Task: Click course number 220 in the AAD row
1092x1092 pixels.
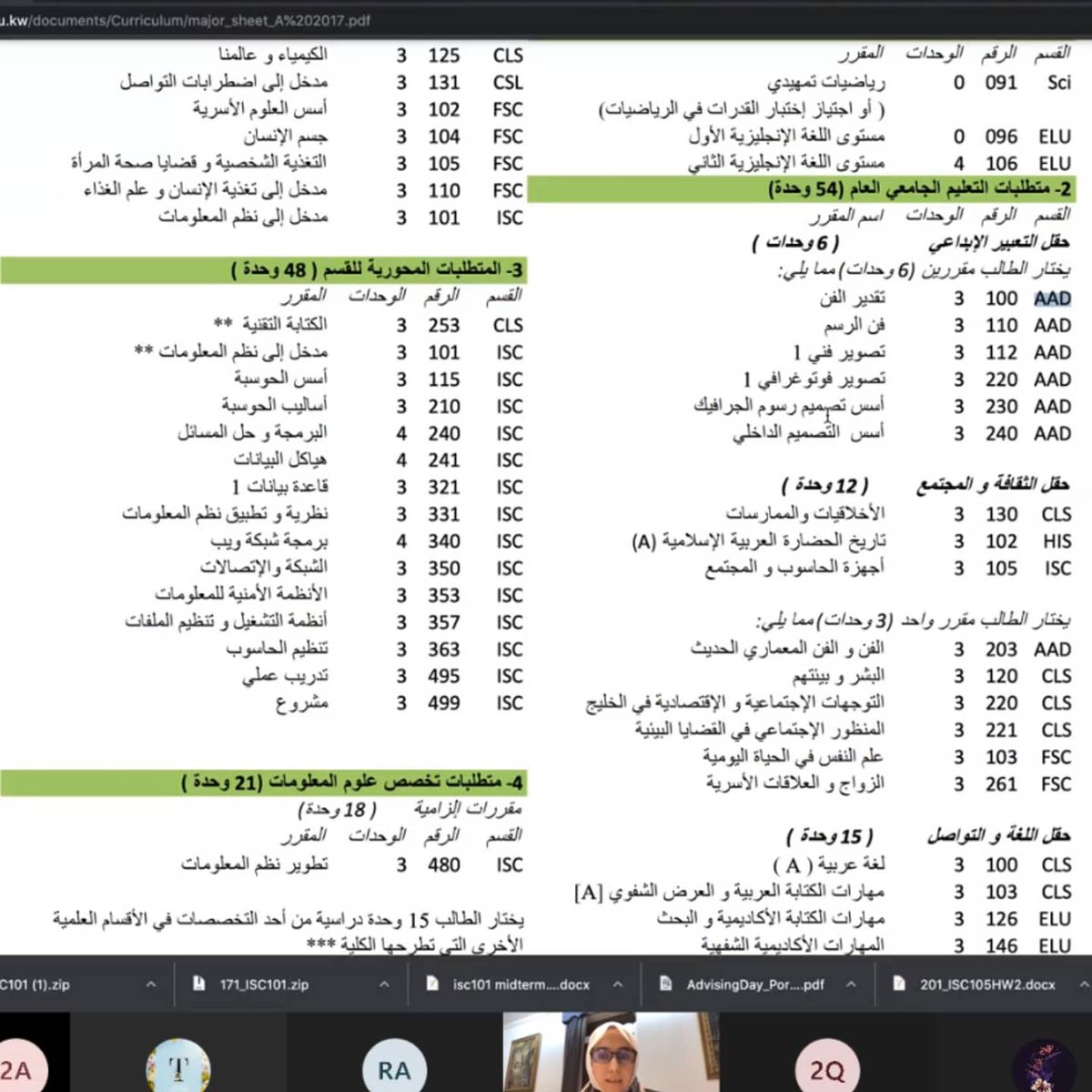Action: [x=1001, y=379]
